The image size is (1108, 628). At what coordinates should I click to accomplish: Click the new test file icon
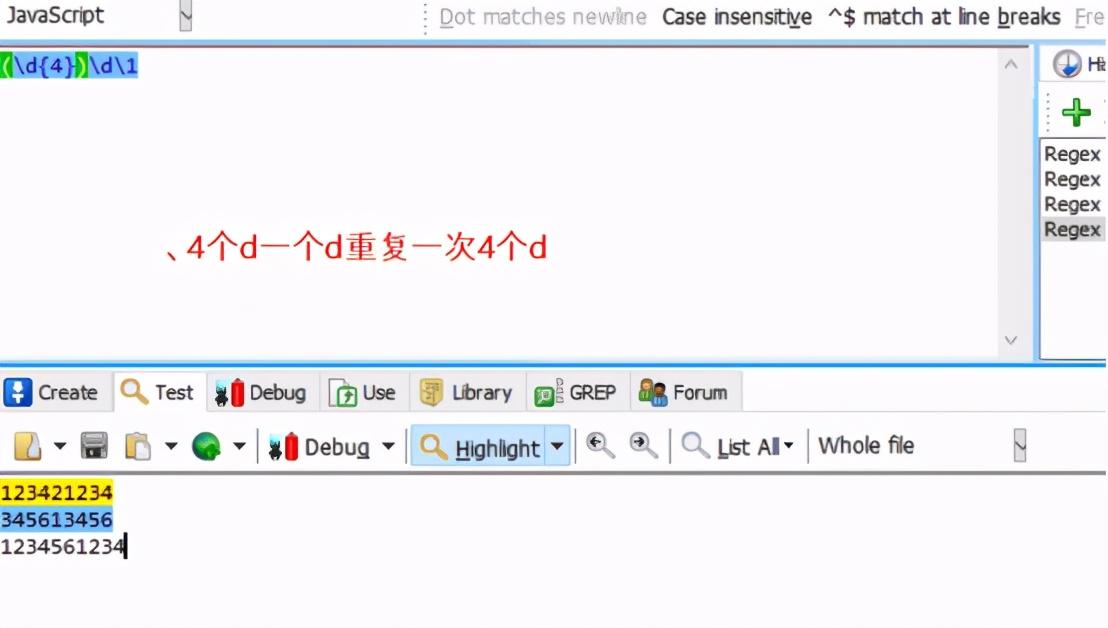28,446
